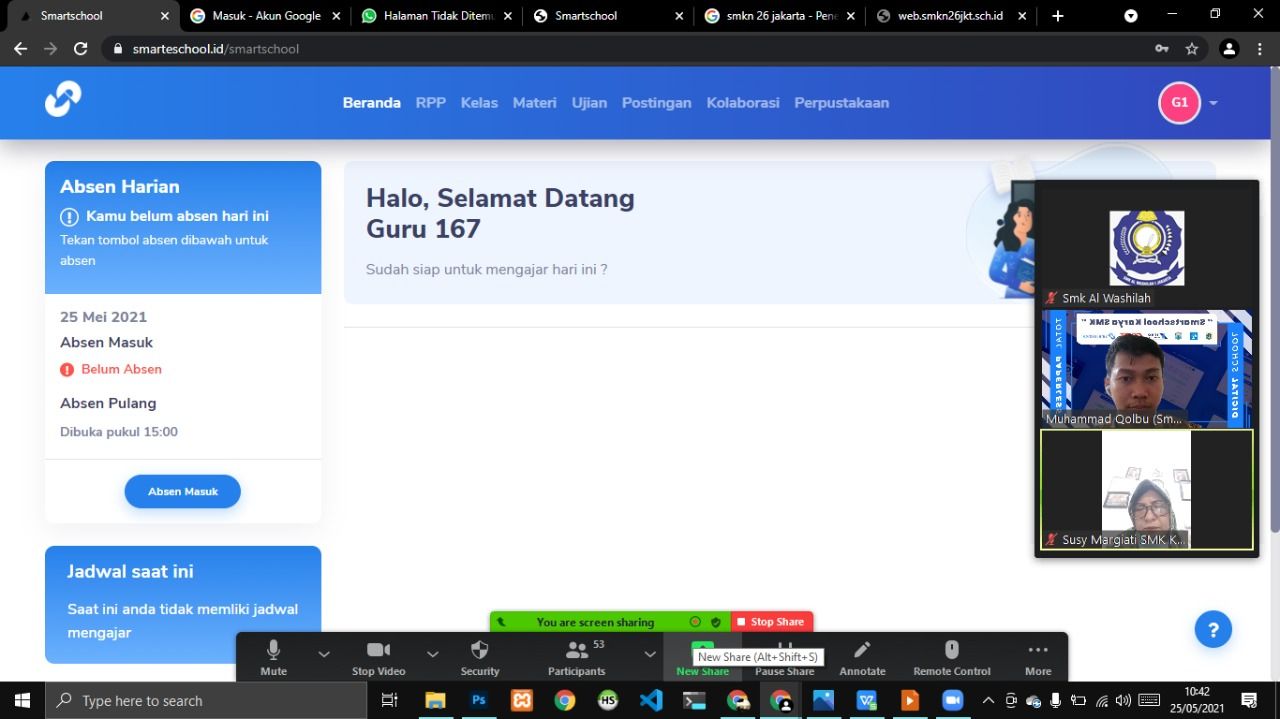Viewport: 1280px width, 719px height.
Task: Open the More options ellipsis
Action: [1037, 650]
